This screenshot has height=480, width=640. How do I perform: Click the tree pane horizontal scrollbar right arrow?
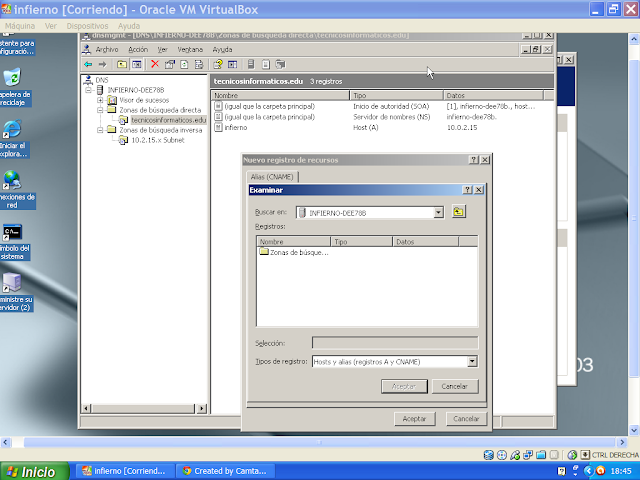point(202,408)
